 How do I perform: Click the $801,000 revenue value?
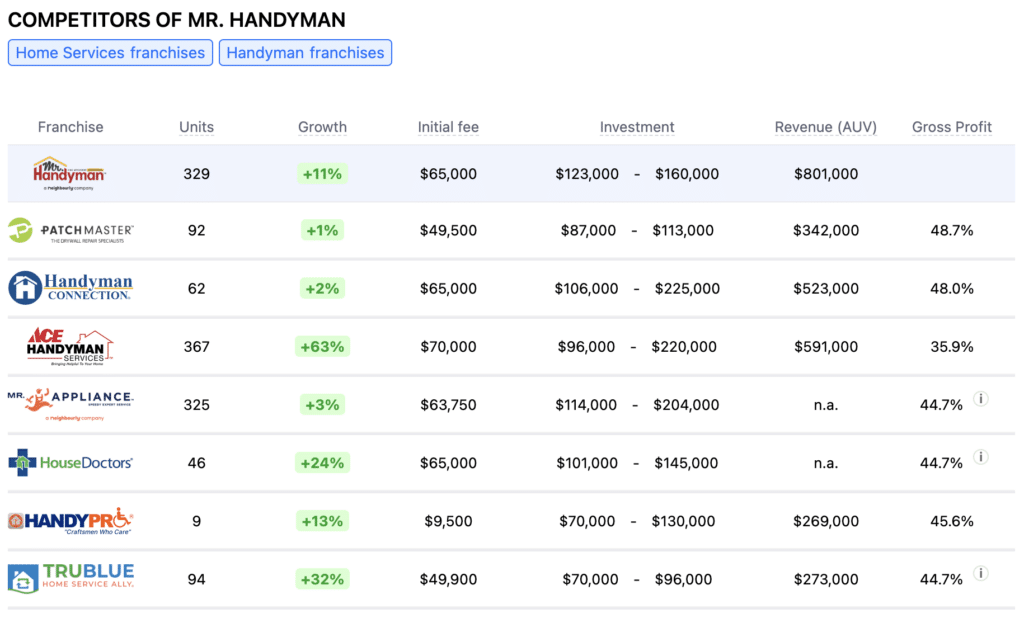click(x=826, y=174)
